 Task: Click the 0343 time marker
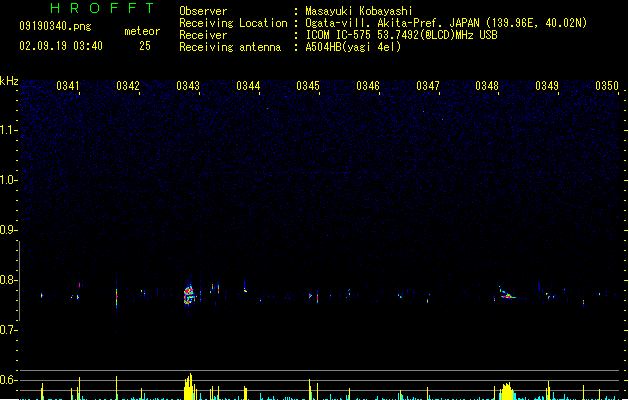[188, 86]
